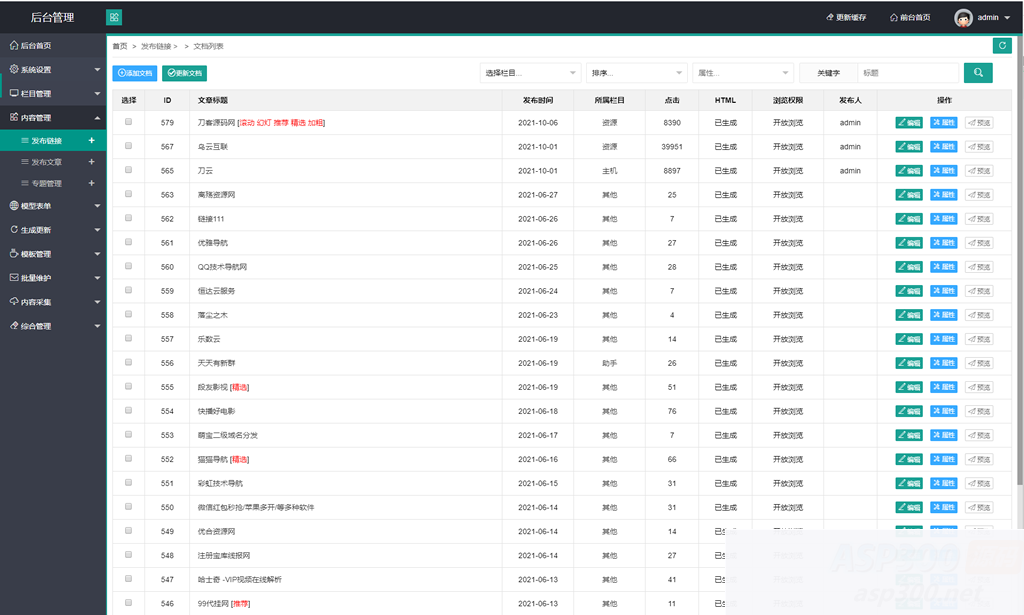Screen dimensions: 1024x615
Task: Click the plus icon next to 发布文章
Action: [x=92, y=162]
